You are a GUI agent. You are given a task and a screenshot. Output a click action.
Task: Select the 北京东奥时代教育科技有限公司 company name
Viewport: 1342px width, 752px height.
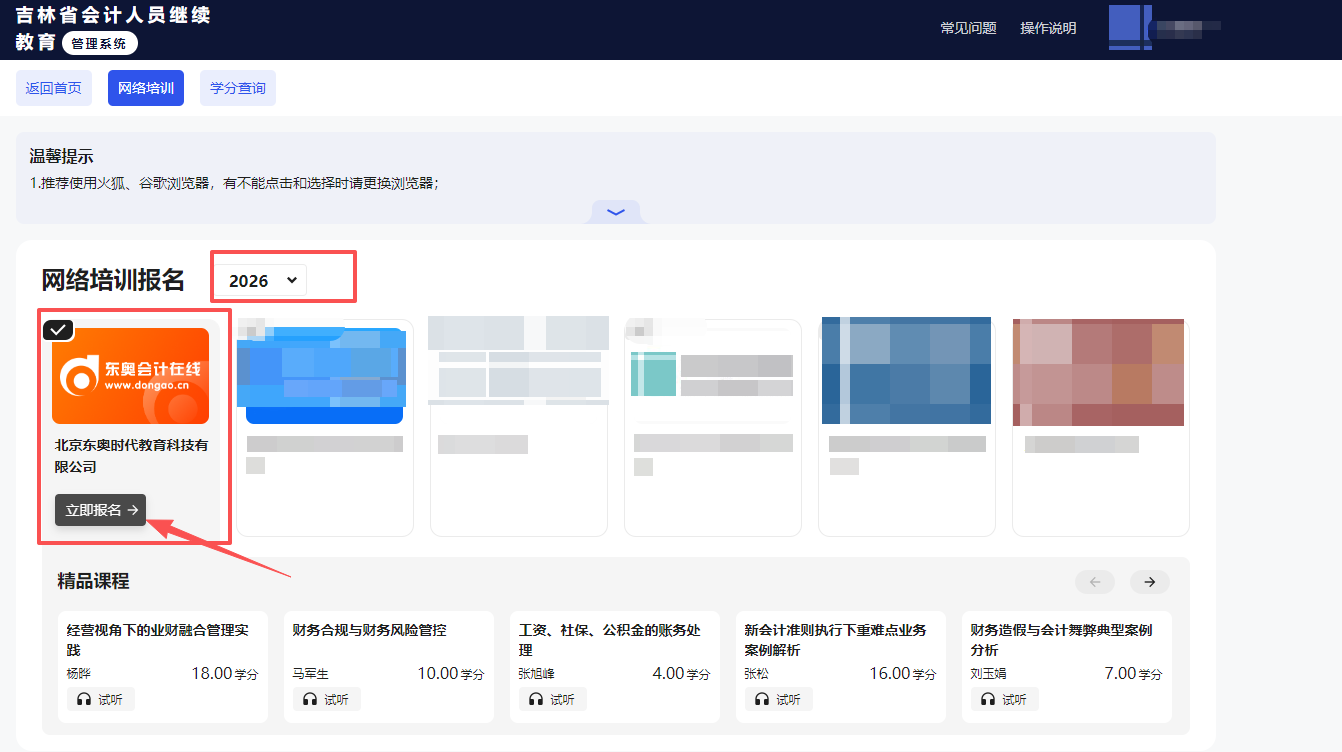[x=131, y=456]
